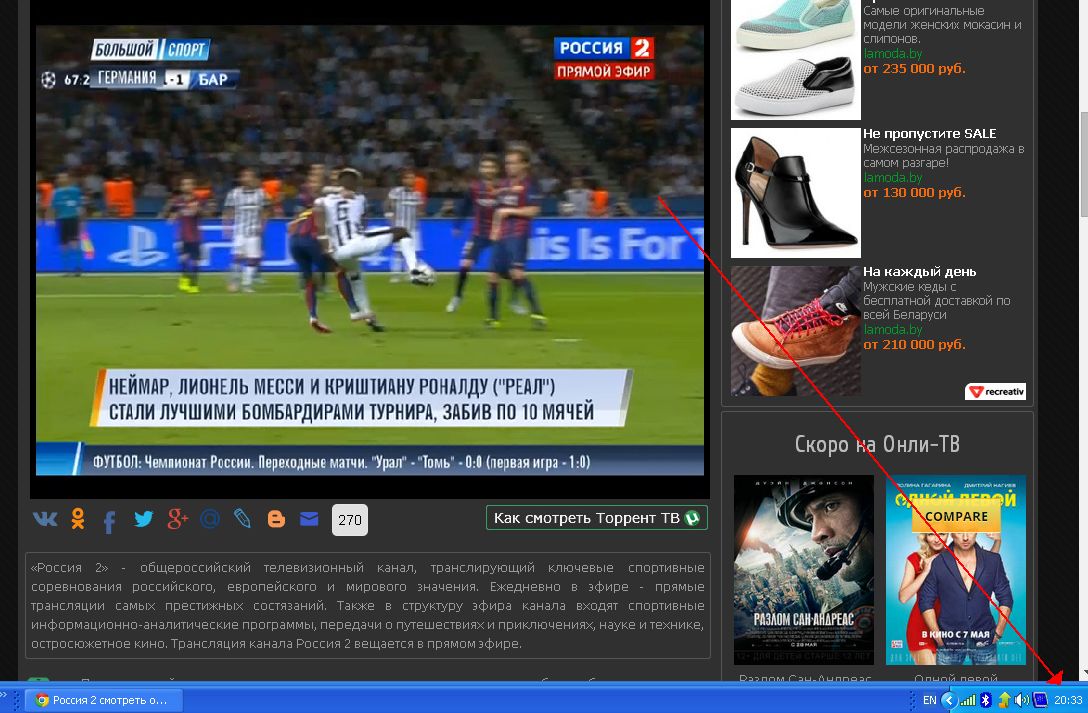Share the page on VK
This screenshot has height=713, width=1088.
(x=45, y=519)
